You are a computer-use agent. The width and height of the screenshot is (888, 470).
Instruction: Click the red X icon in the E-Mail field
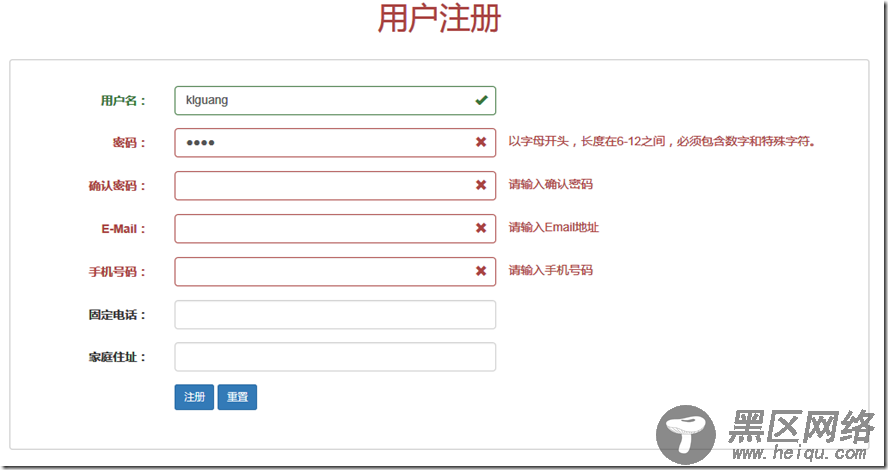[481, 228]
